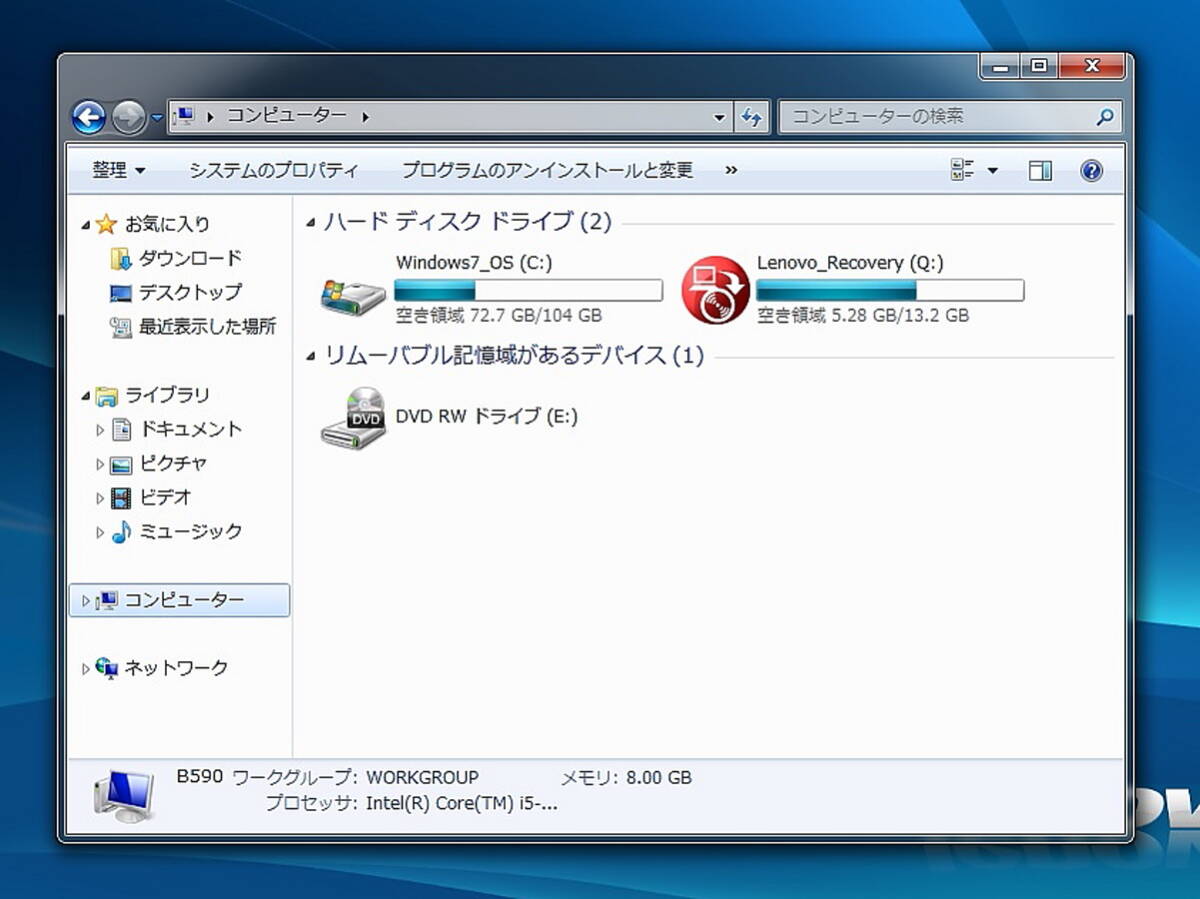The width and height of the screenshot is (1200, 899).
Task: Collapse the ハード ディスク ドライブ group
Action: pyautogui.click(x=311, y=223)
